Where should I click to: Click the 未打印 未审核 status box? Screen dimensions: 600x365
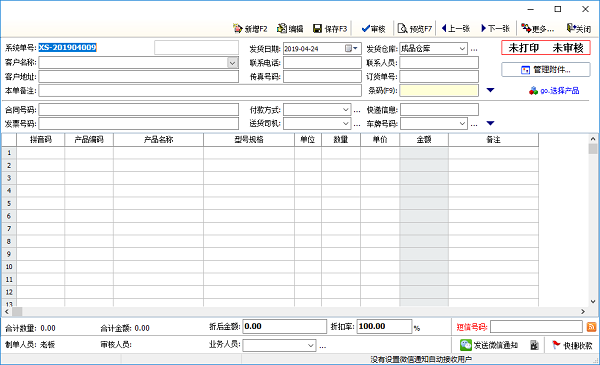click(546, 48)
